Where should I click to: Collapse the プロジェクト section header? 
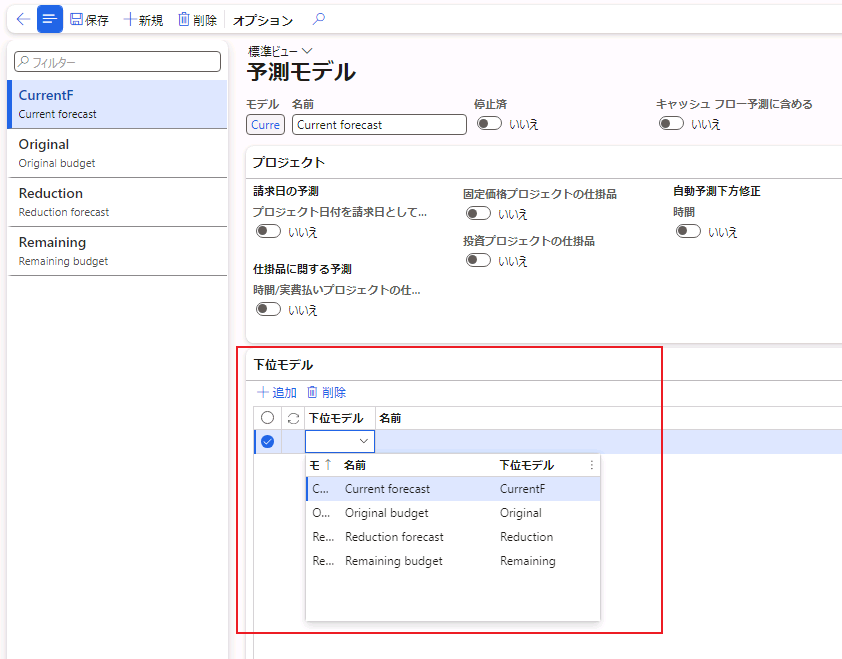tap(289, 162)
